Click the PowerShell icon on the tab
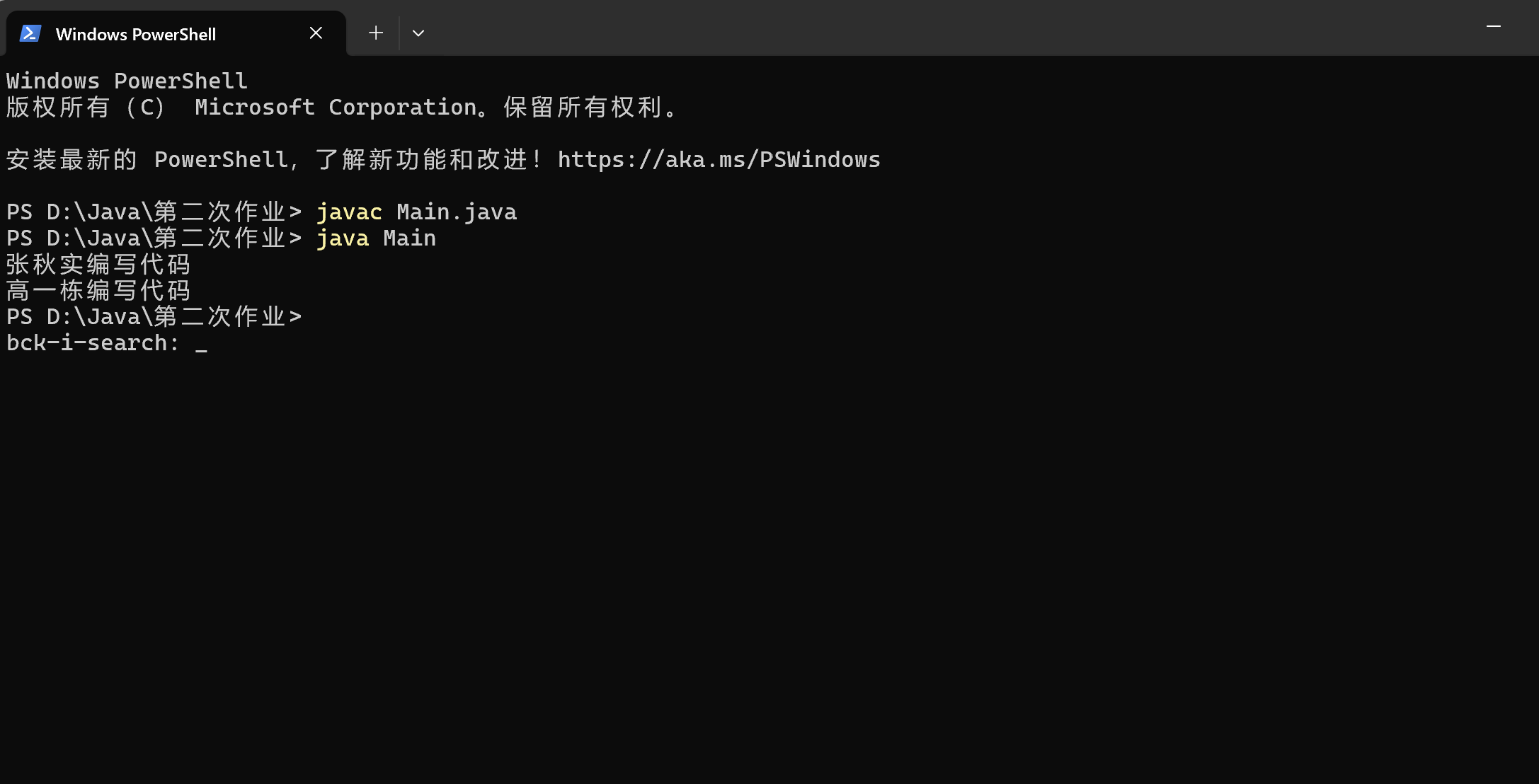The height and width of the screenshot is (784, 1539). tap(30, 33)
